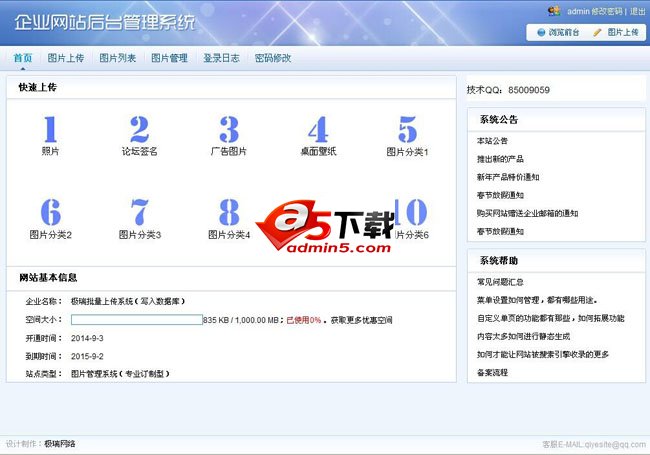The width and height of the screenshot is (650, 455).
Task: Open the 密码修改 tab
Action: pos(273,58)
